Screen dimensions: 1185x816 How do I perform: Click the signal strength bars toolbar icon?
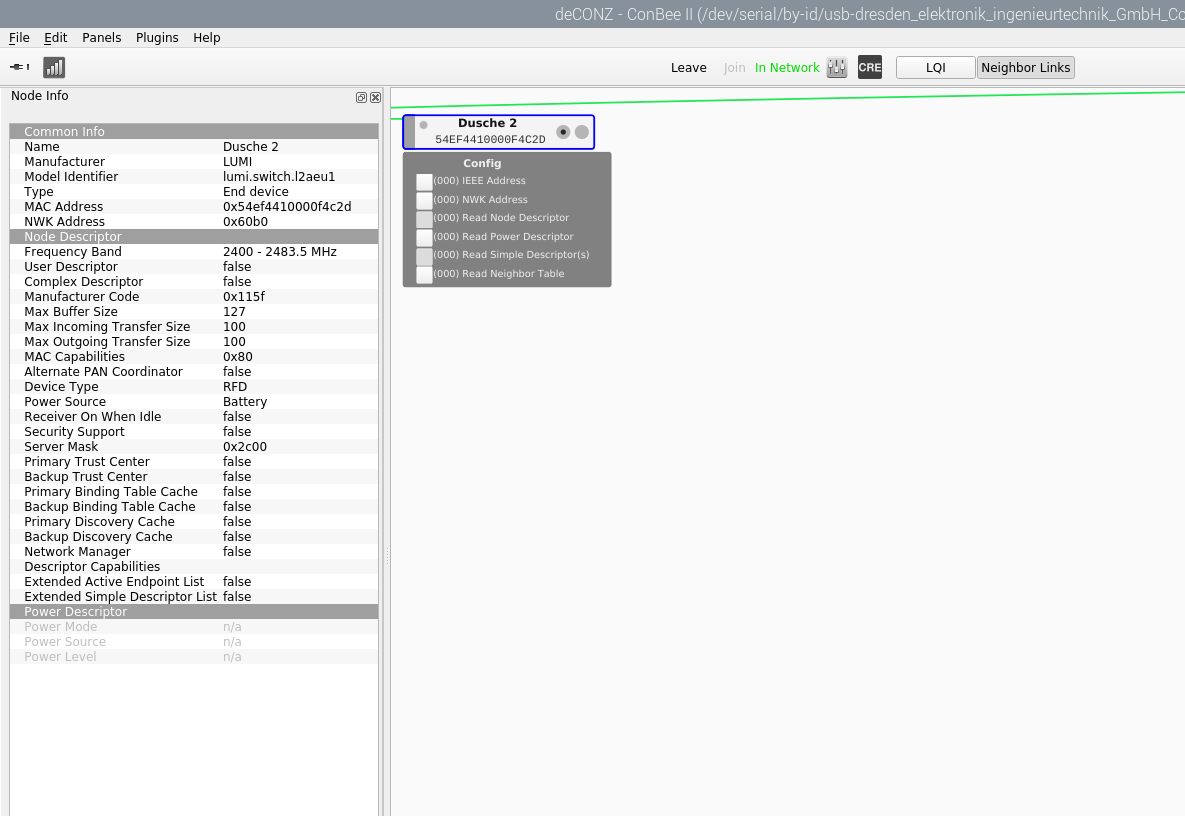54,67
